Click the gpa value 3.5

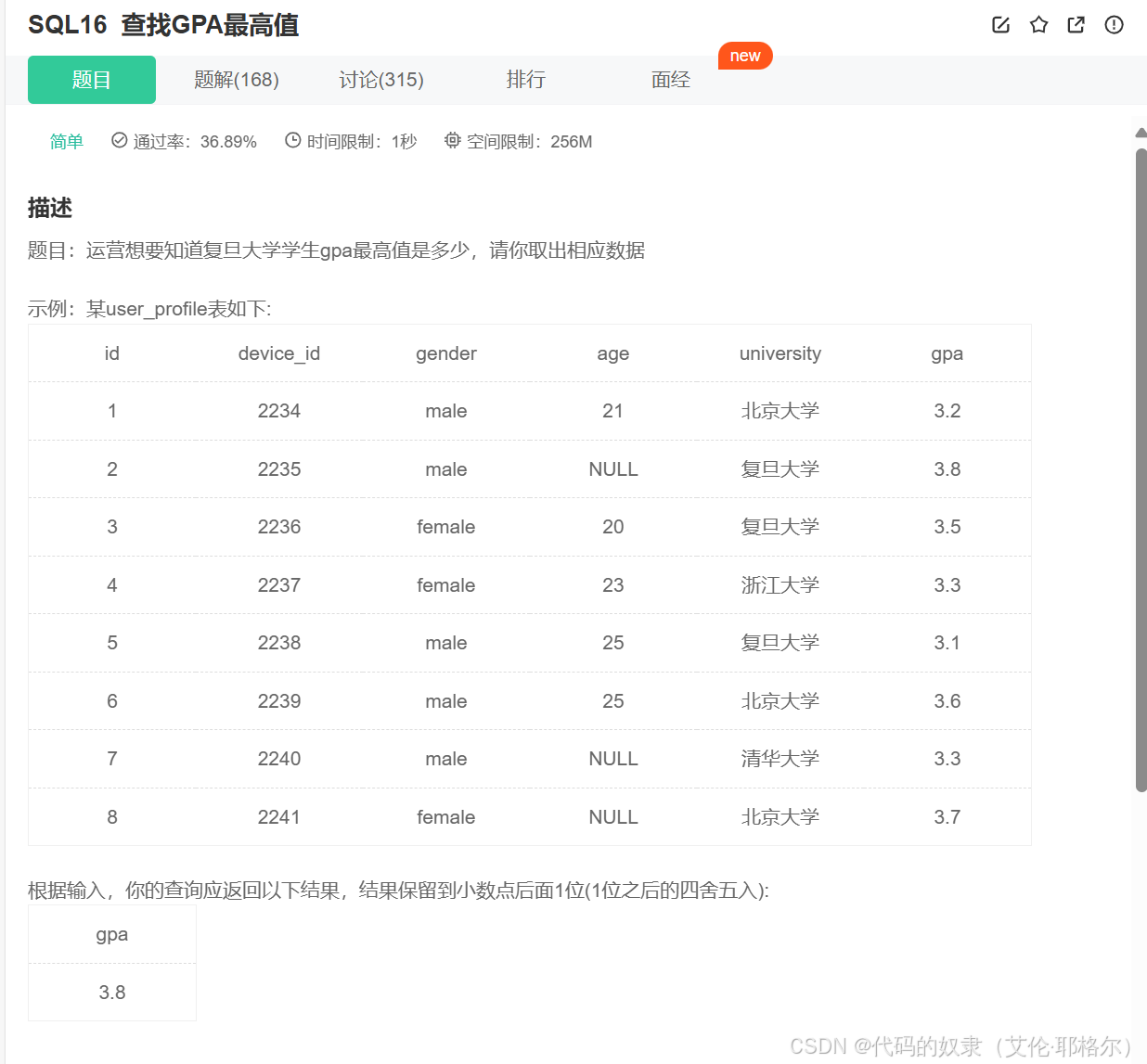947,527
